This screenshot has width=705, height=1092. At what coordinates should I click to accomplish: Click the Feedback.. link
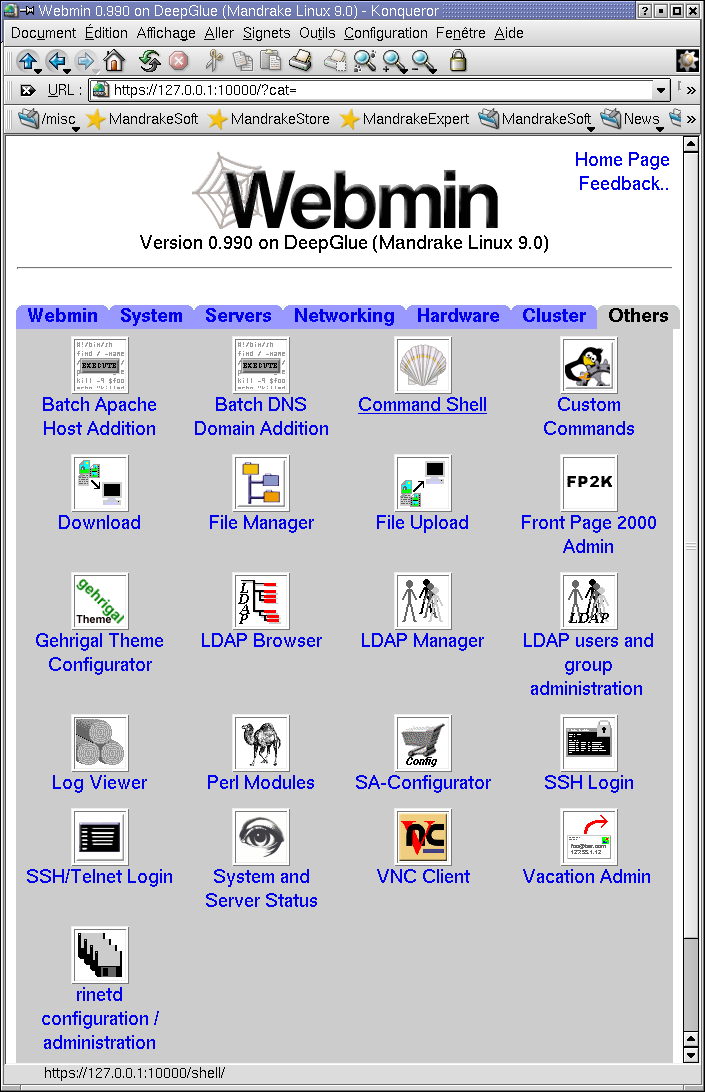pyautogui.click(x=623, y=184)
